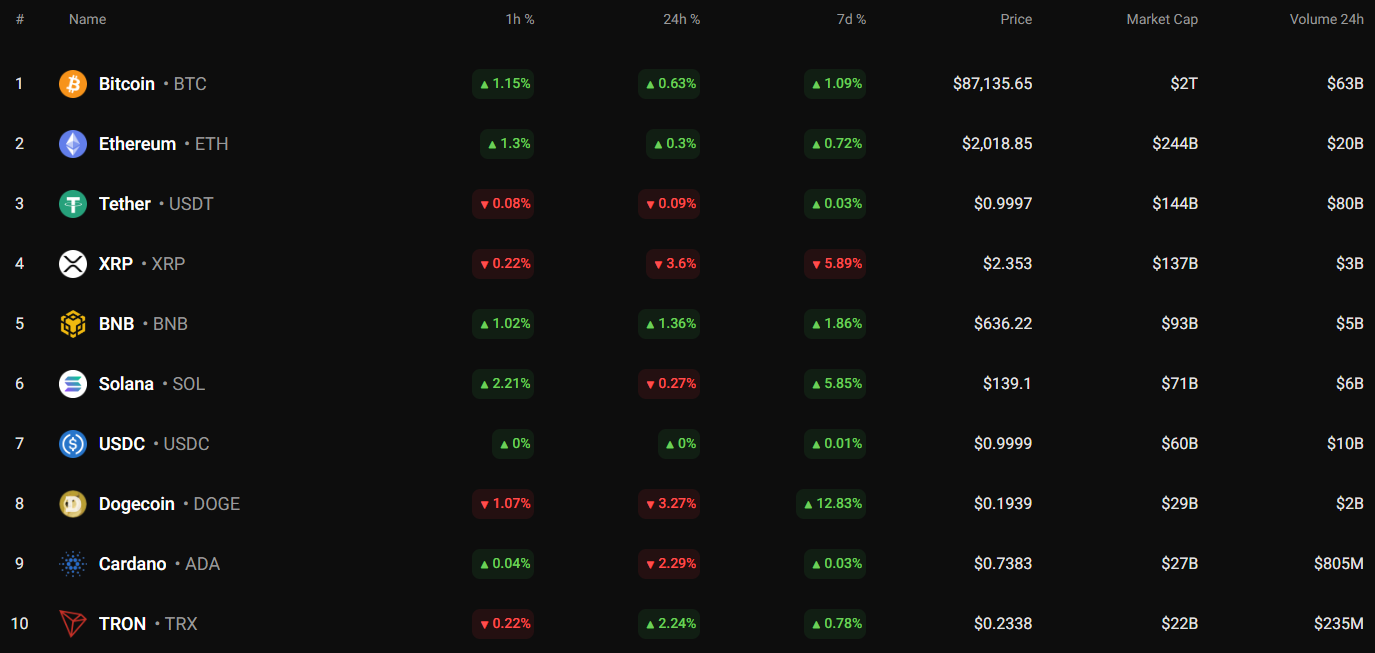Click the Tether green logo icon
This screenshot has width=1375, height=653.
pos(73,204)
